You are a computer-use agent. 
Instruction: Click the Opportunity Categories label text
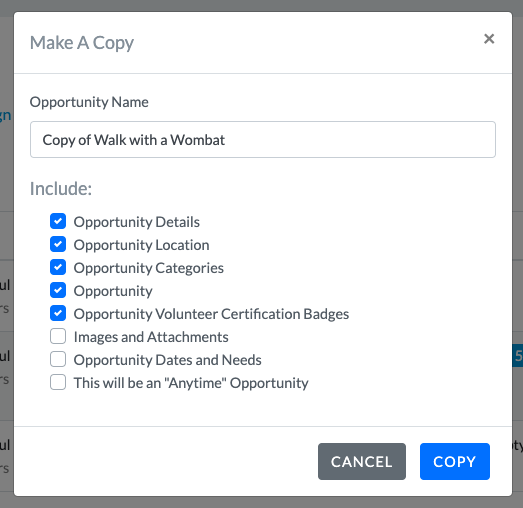(149, 268)
